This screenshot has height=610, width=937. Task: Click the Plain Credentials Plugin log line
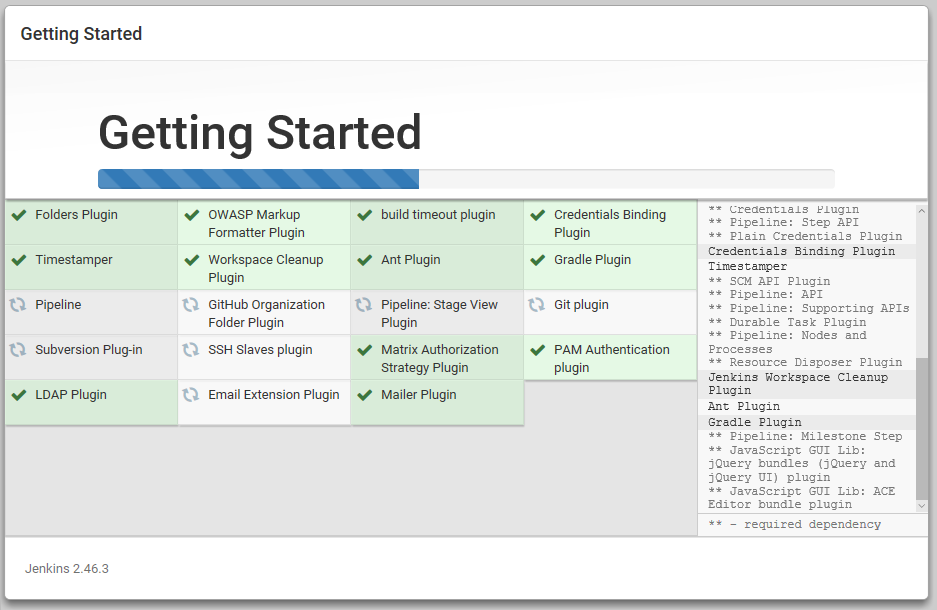pyautogui.click(x=805, y=236)
